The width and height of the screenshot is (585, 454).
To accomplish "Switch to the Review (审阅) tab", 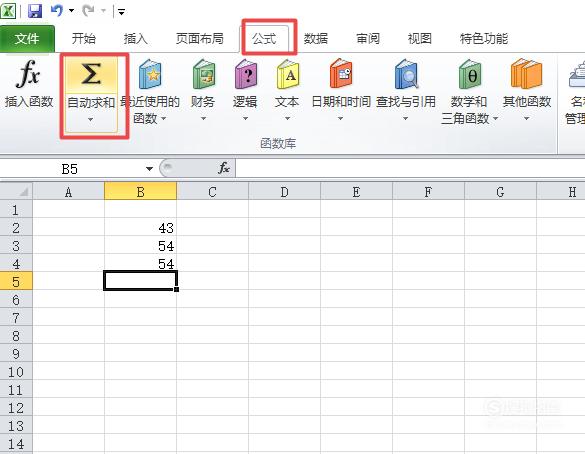I will coord(368,38).
